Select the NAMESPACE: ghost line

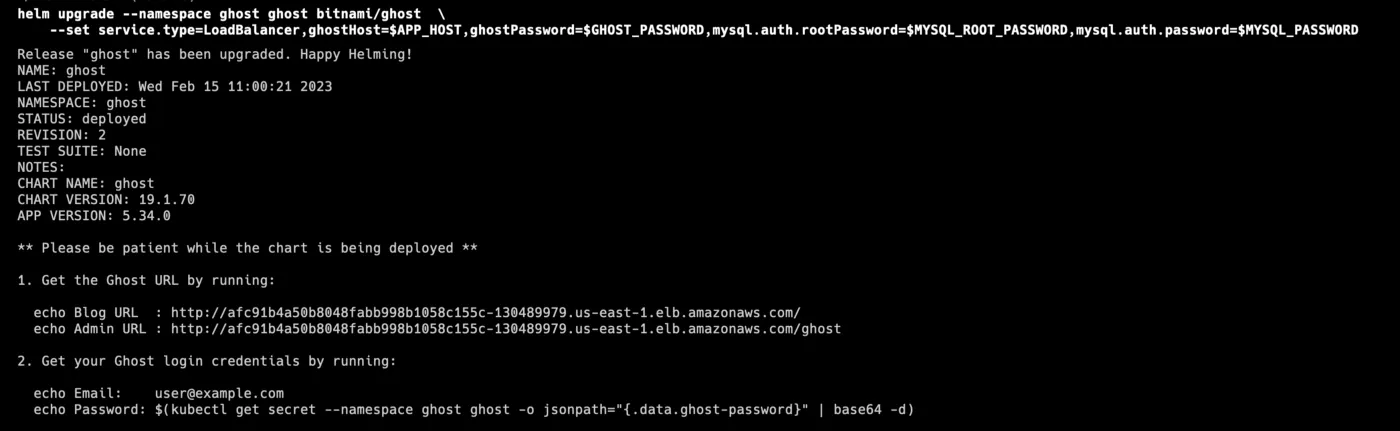click(x=81, y=102)
